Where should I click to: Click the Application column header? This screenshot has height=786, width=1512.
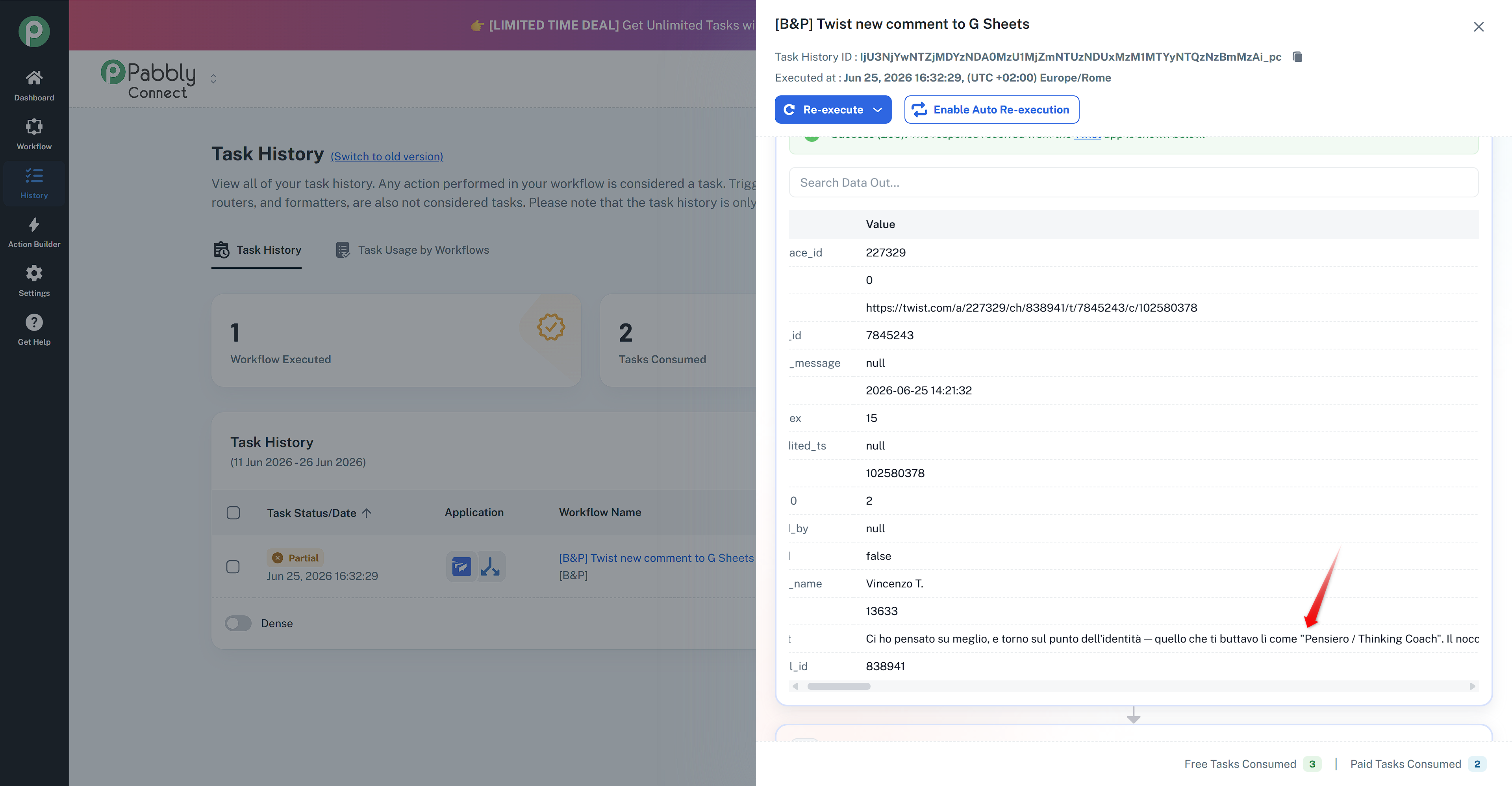[x=474, y=512]
